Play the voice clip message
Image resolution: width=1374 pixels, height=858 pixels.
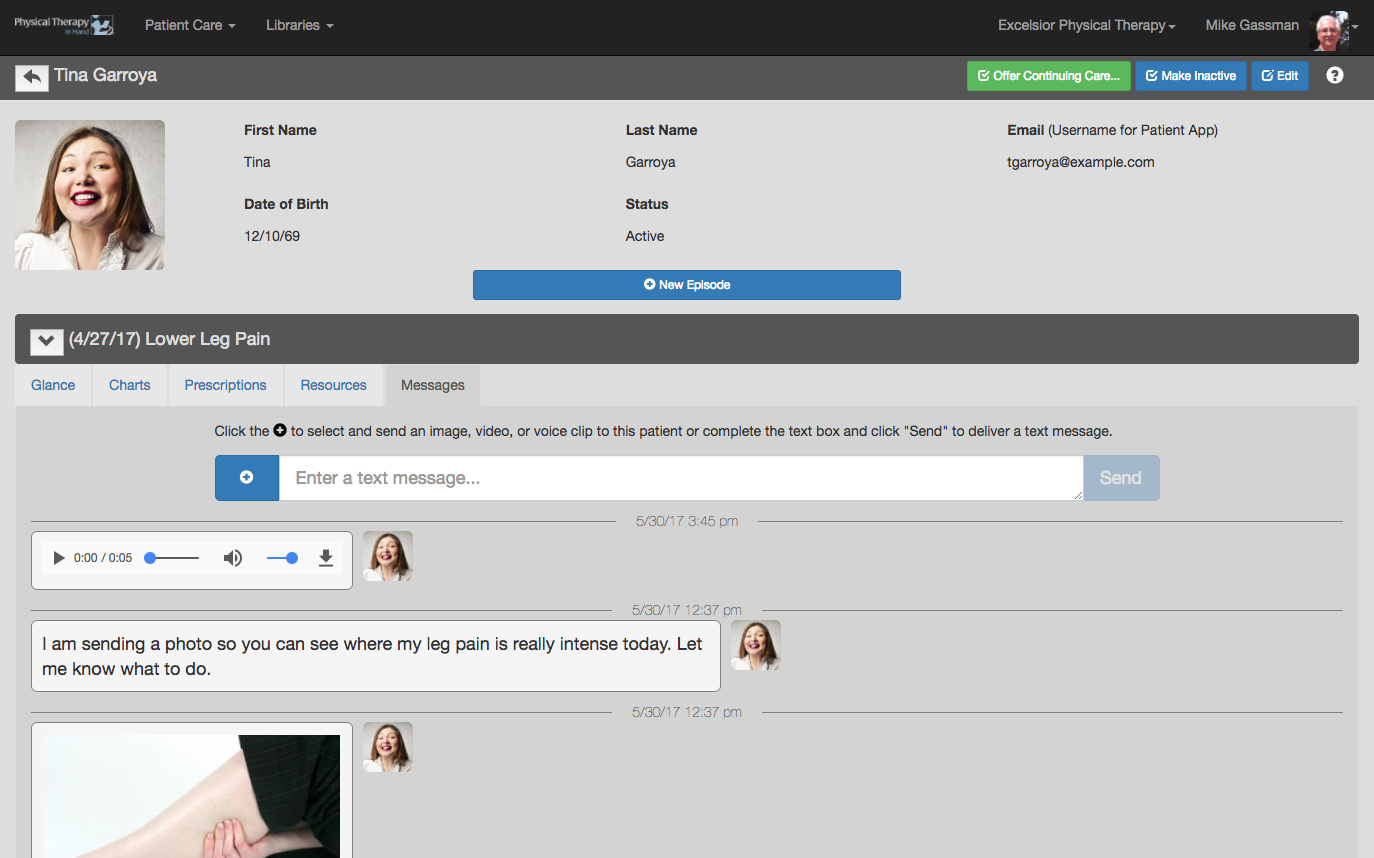click(59, 558)
